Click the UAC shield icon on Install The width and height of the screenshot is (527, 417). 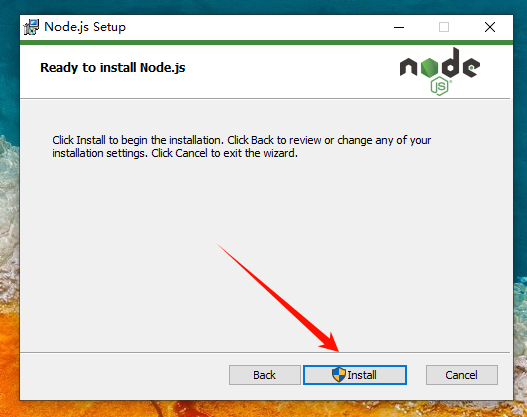pos(339,374)
